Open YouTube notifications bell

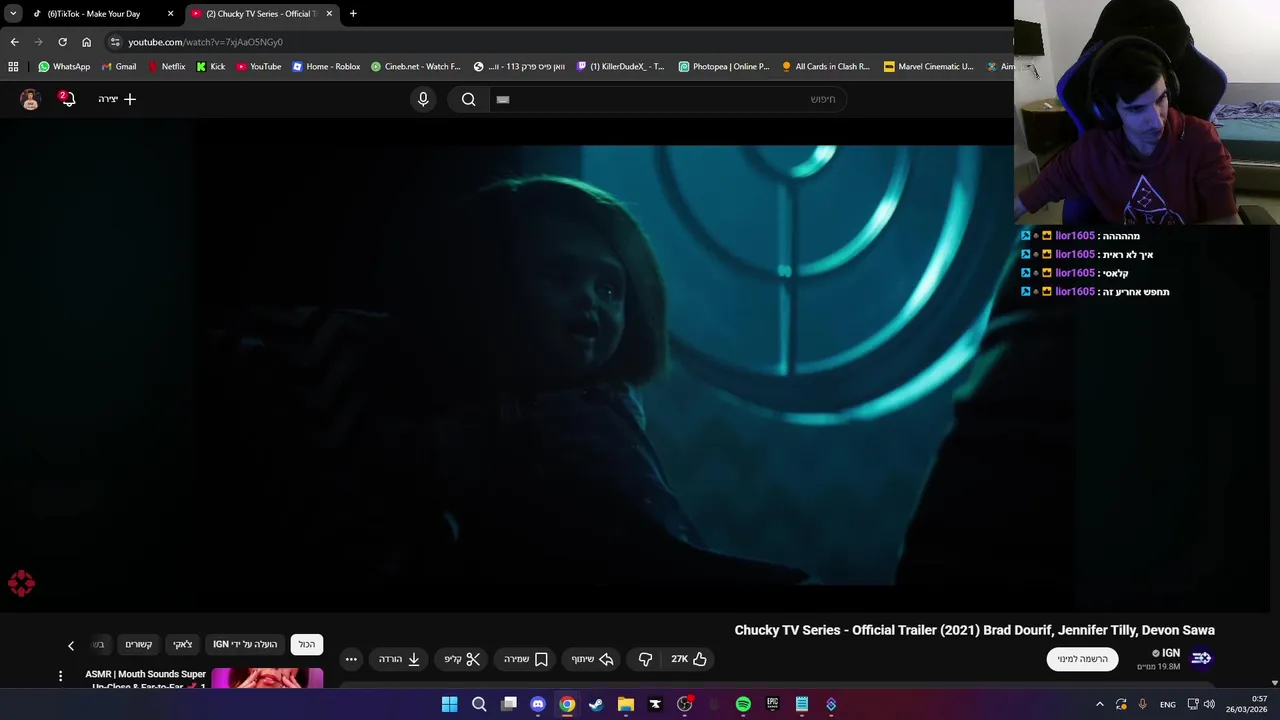click(x=67, y=99)
